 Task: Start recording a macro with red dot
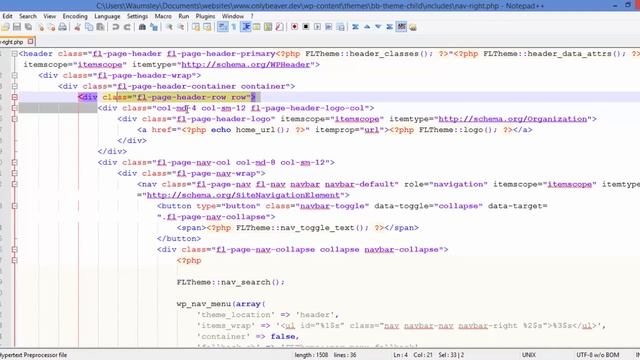(294, 27)
